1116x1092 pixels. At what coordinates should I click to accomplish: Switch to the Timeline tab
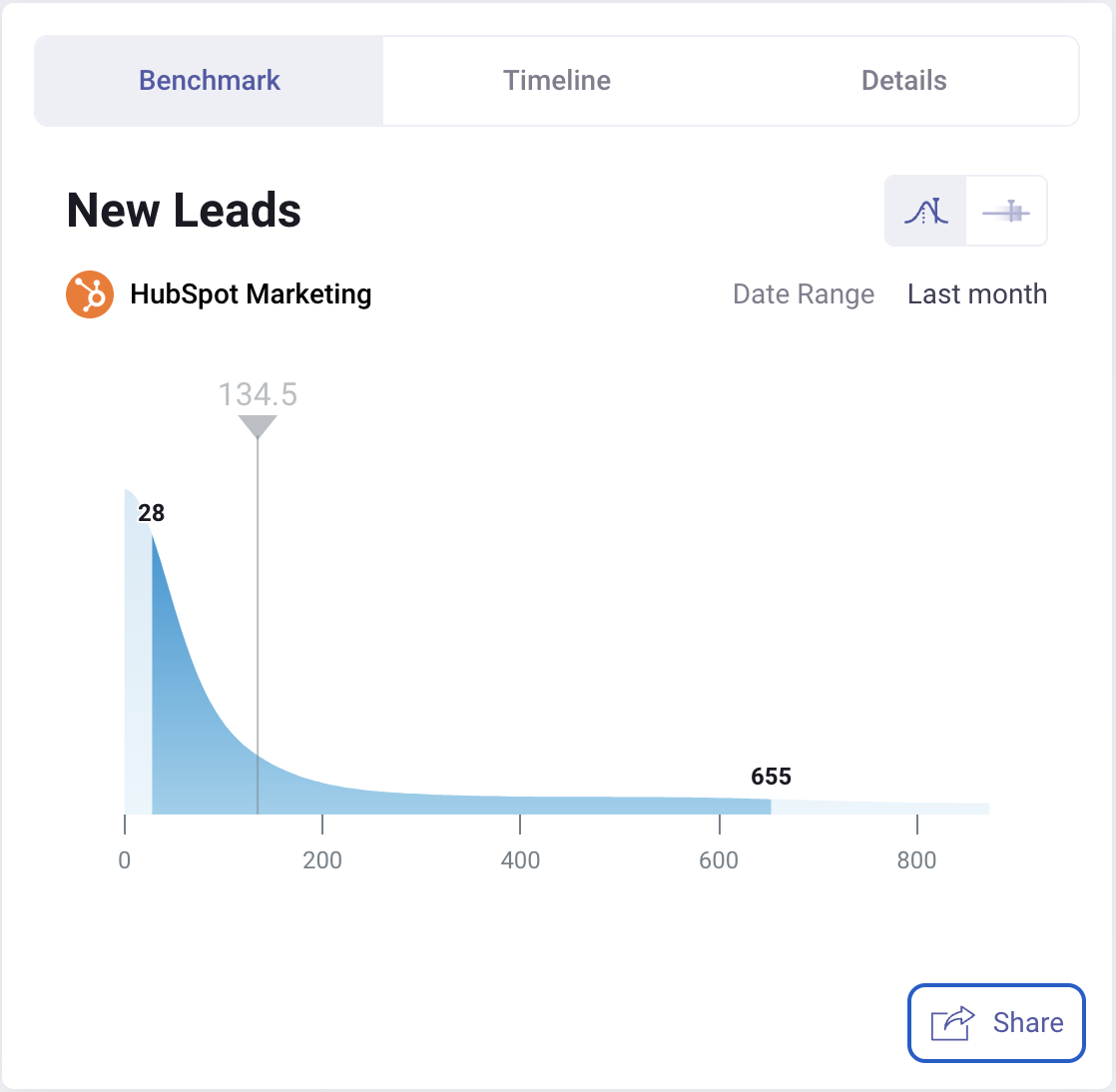(x=556, y=80)
